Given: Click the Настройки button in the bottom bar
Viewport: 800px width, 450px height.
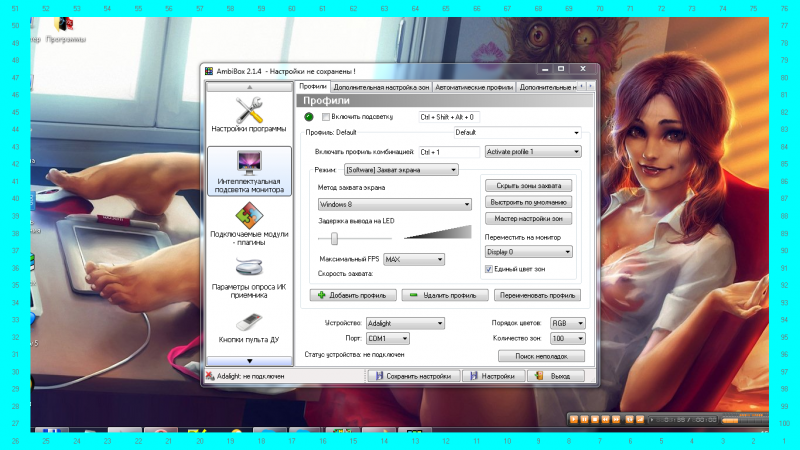Looking at the screenshot, I should 493,376.
